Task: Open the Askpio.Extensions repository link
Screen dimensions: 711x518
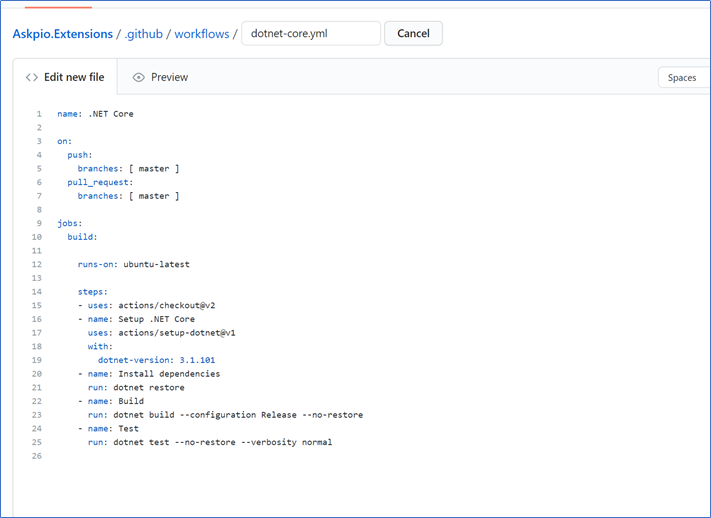Action: pyautogui.click(x=63, y=34)
